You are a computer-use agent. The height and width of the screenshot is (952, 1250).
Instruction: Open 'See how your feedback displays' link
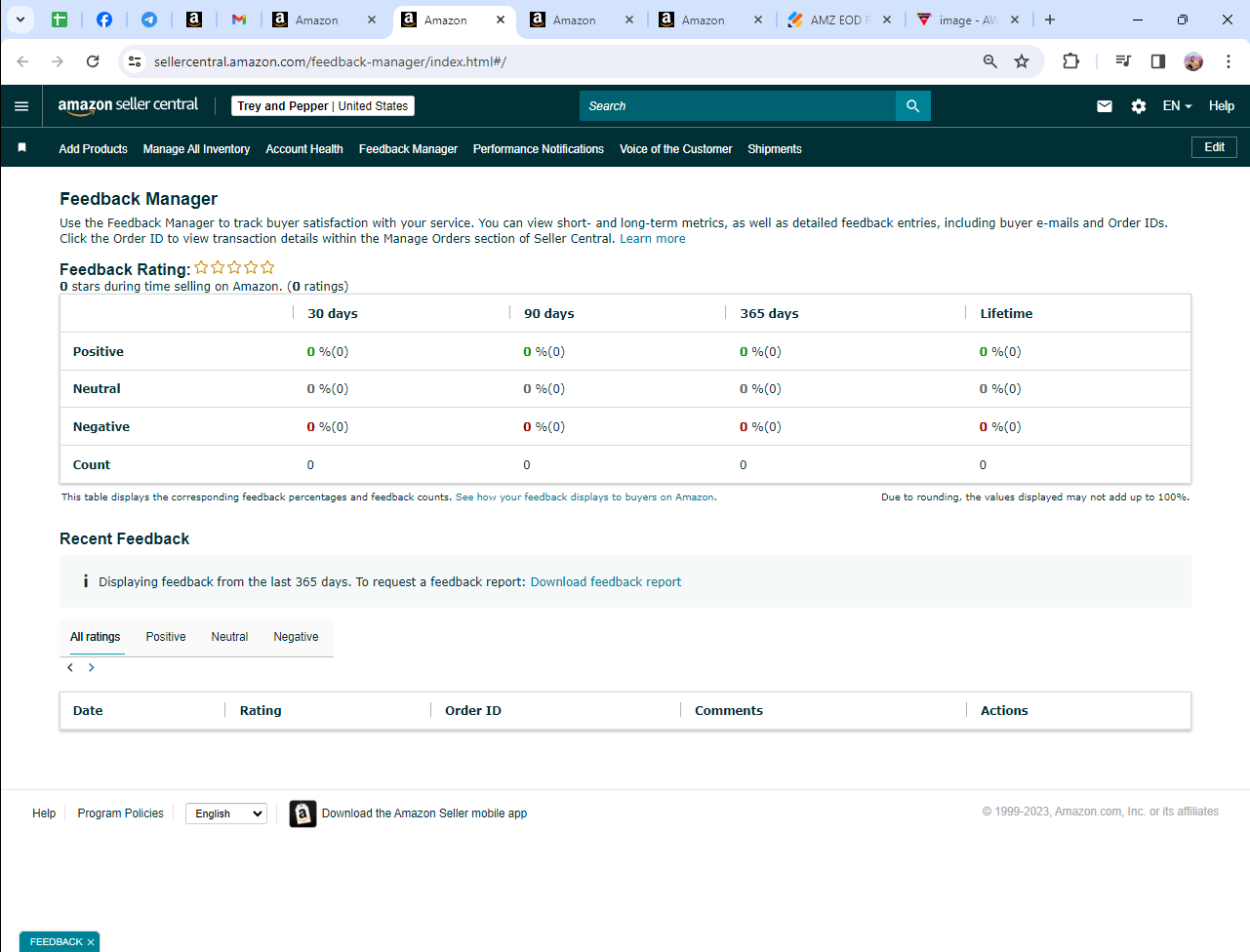click(x=585, y=497)
